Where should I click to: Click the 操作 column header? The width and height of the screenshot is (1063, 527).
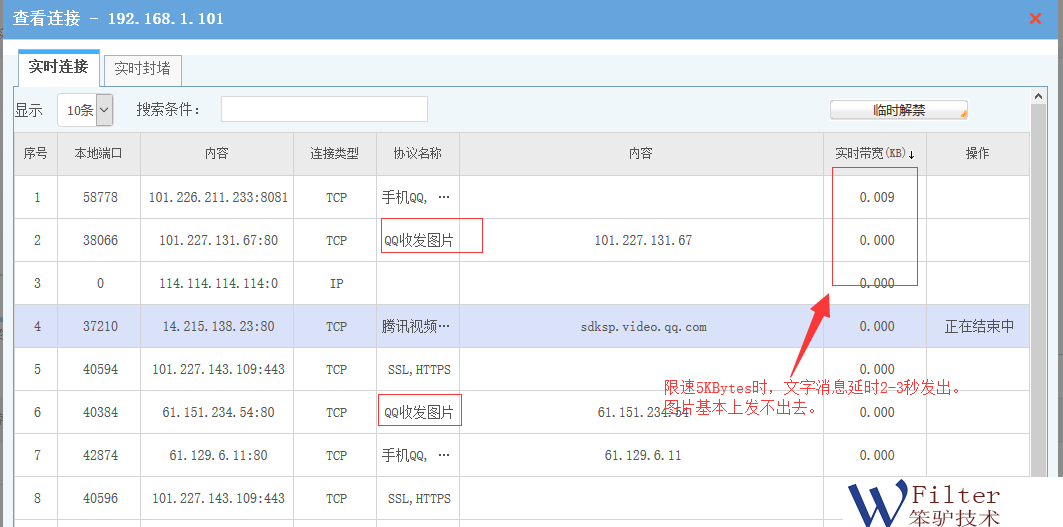tap(977, 154)
